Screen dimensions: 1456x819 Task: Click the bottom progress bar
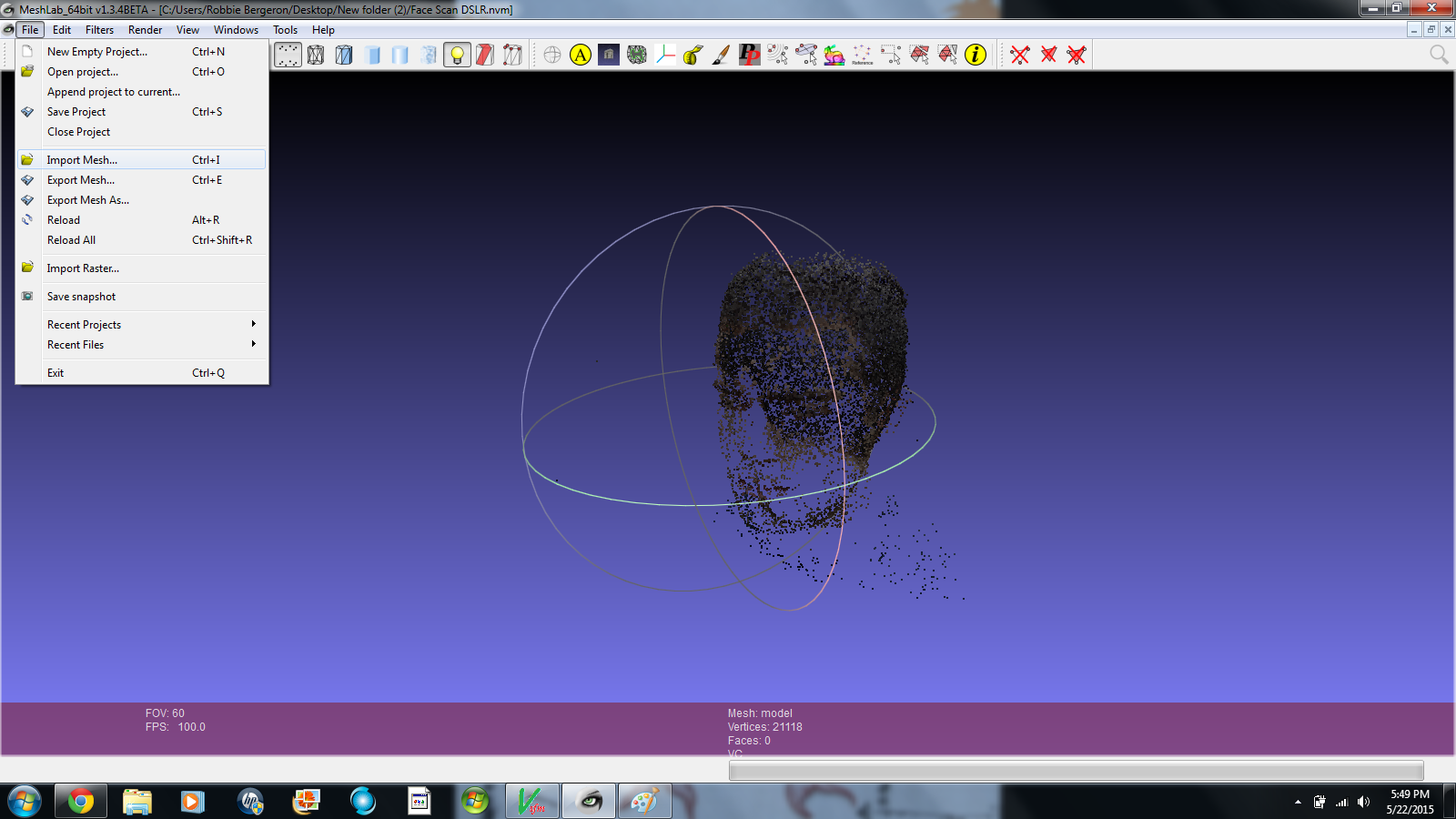click(x=1076, y=771)
